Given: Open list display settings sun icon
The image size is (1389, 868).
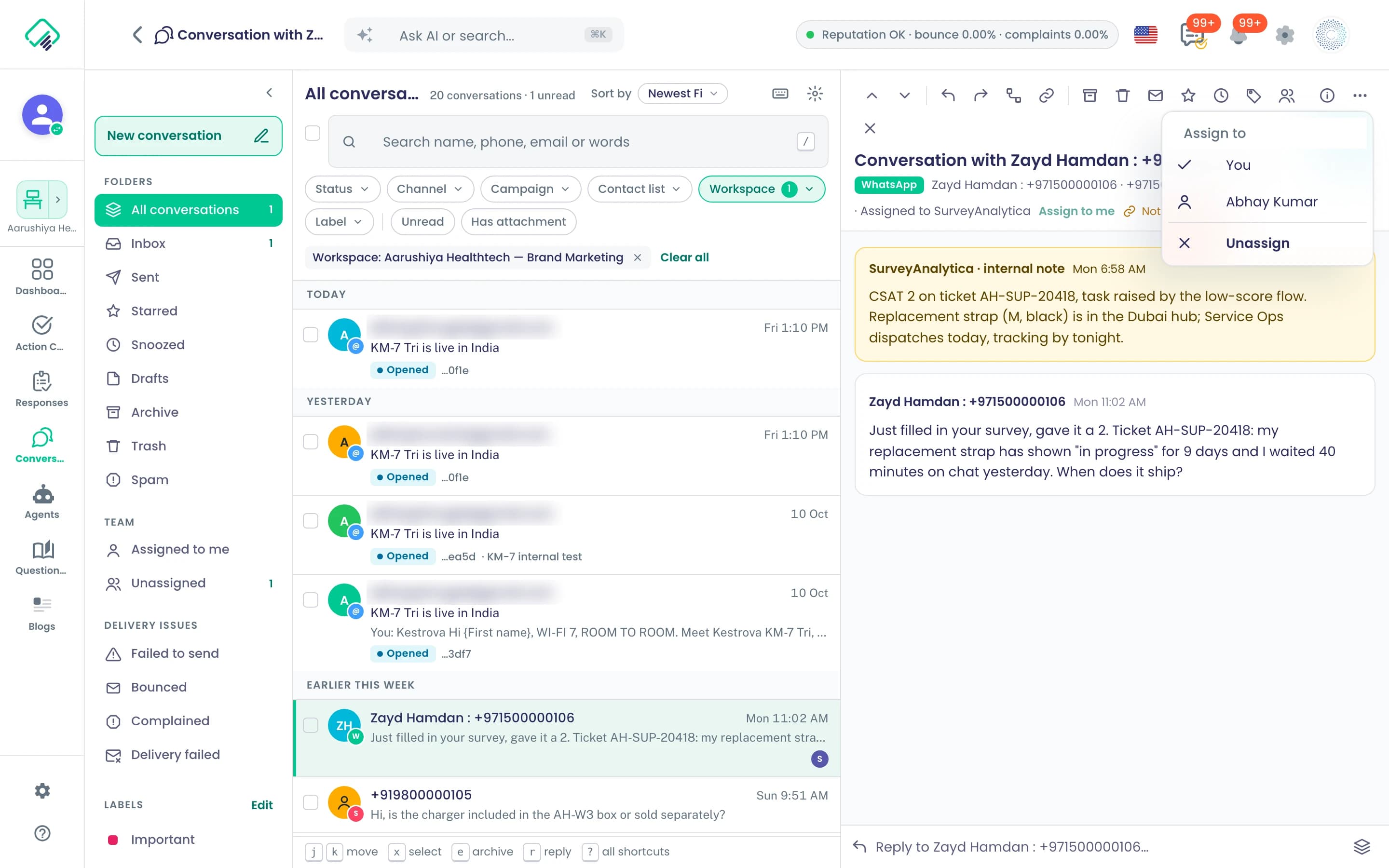Looking at the screenshot, I should (815, 94).
